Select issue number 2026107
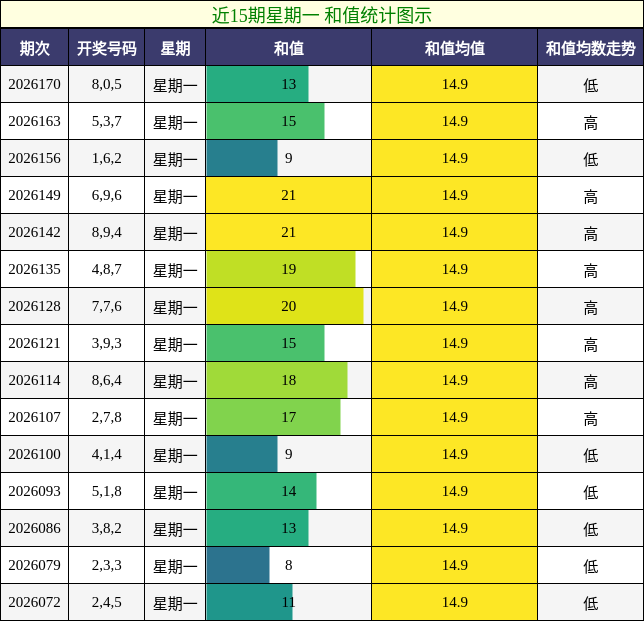Viewport: 644px width, 621px height. coord(34,417)
